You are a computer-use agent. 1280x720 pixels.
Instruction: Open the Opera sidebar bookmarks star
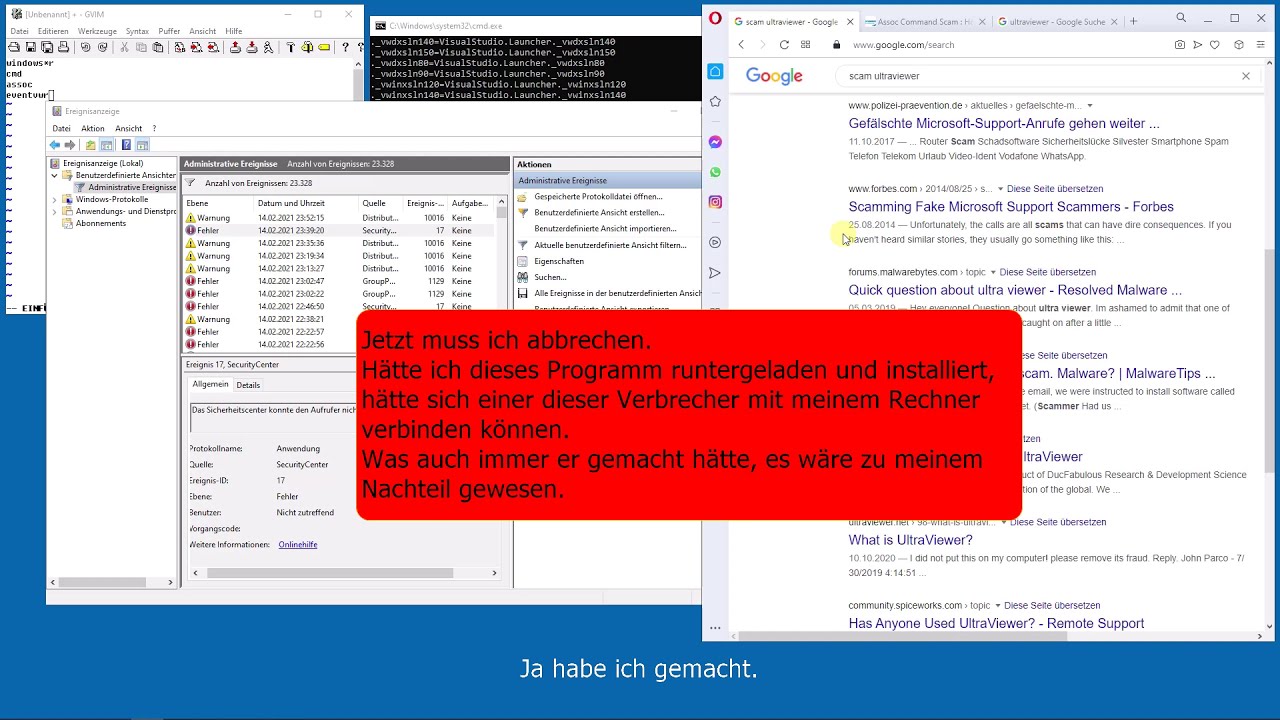point(715,102)
